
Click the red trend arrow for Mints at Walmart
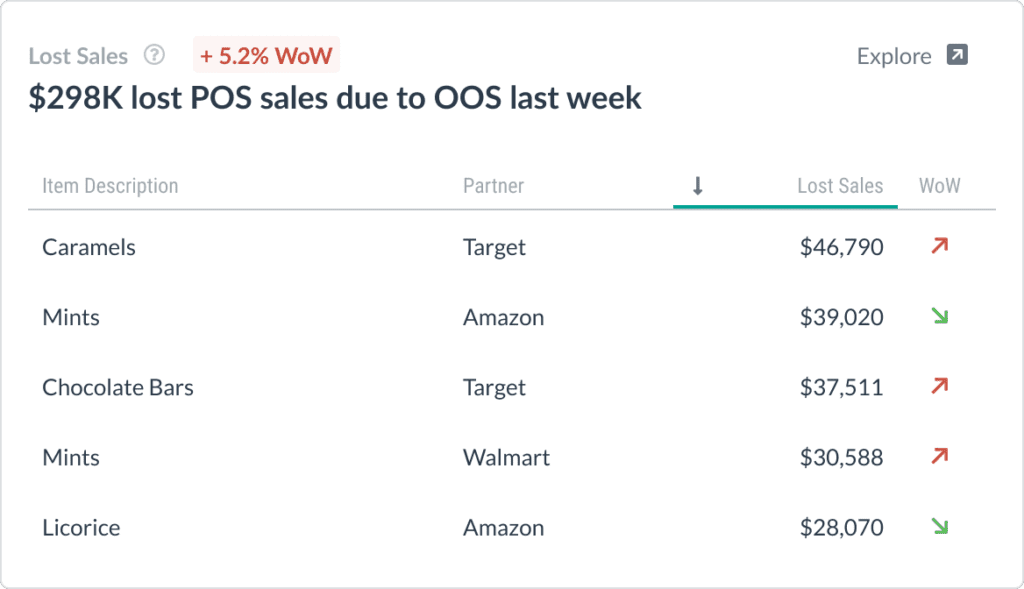click(x=938, y=456)
